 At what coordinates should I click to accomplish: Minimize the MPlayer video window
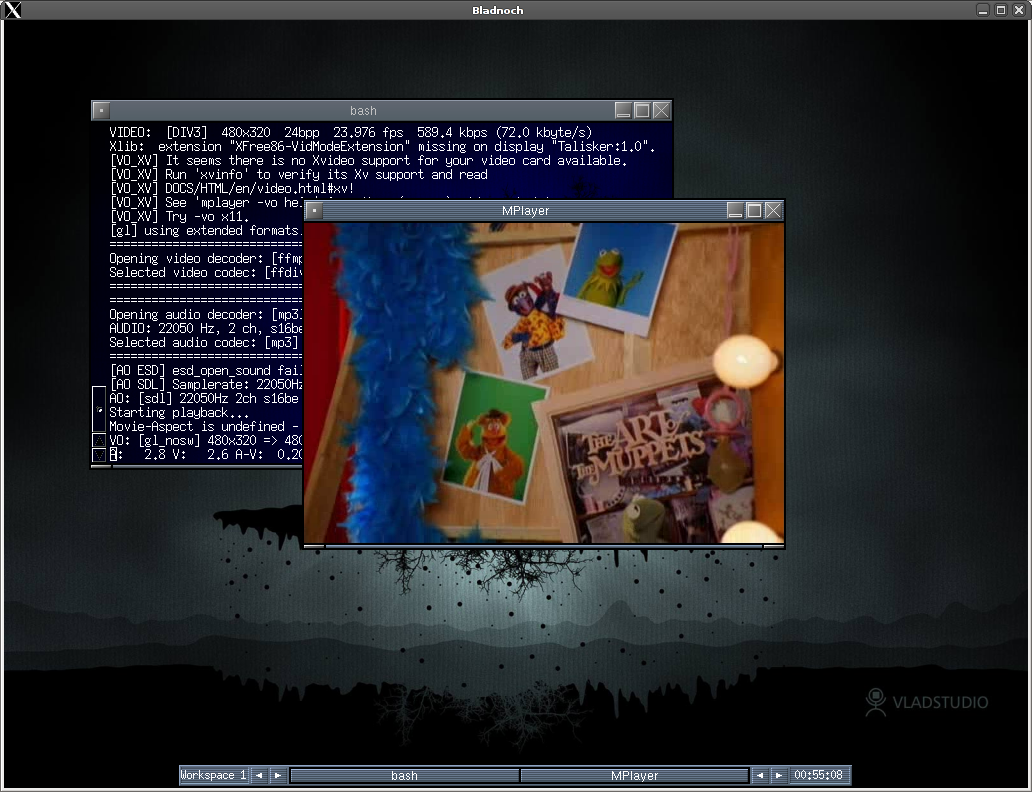tap(735, 210)
